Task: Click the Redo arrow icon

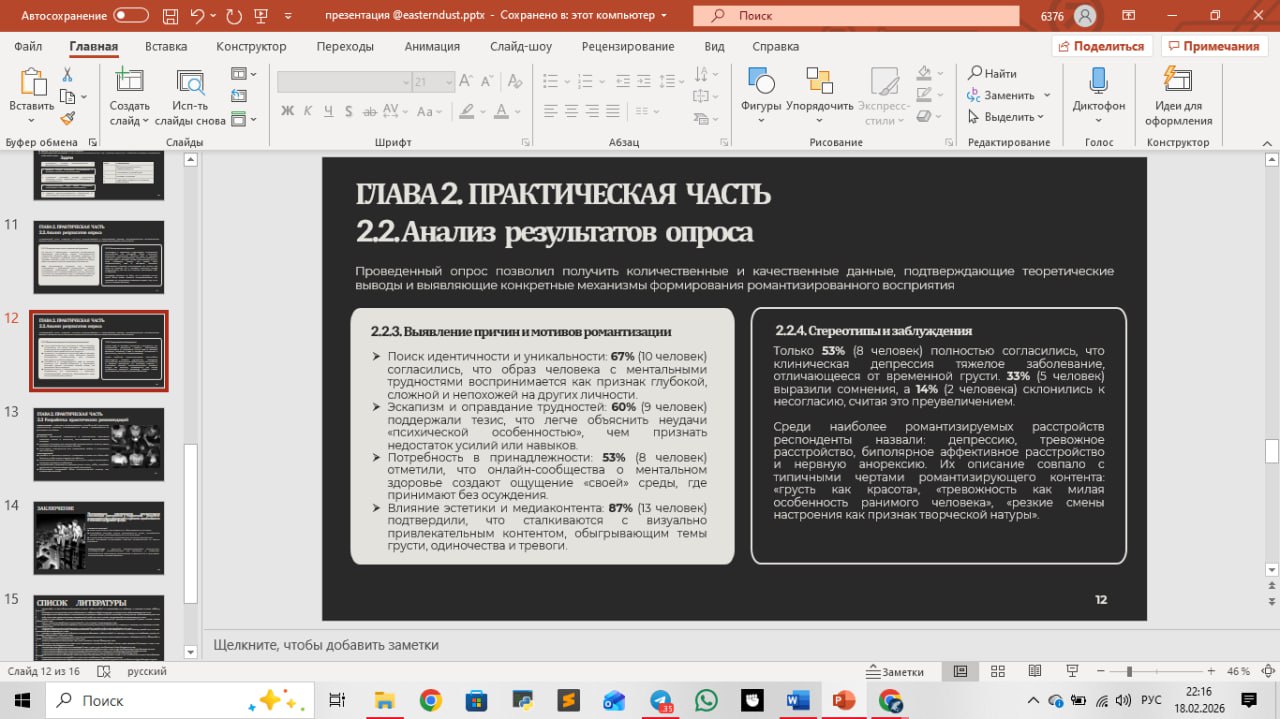Action: click(234, 16)
